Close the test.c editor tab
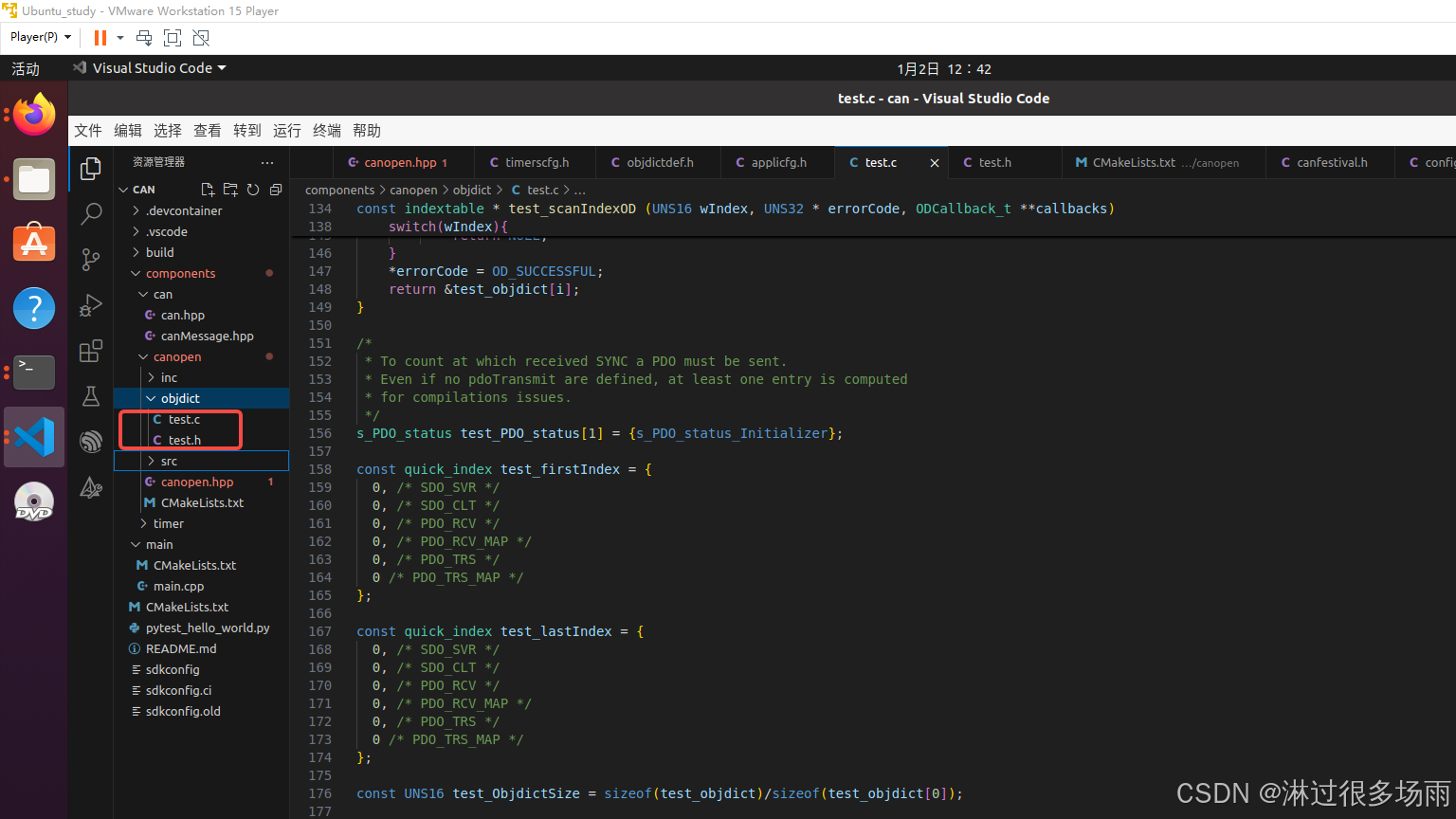This screenshot has width=1456, height=819. [935, 163]
